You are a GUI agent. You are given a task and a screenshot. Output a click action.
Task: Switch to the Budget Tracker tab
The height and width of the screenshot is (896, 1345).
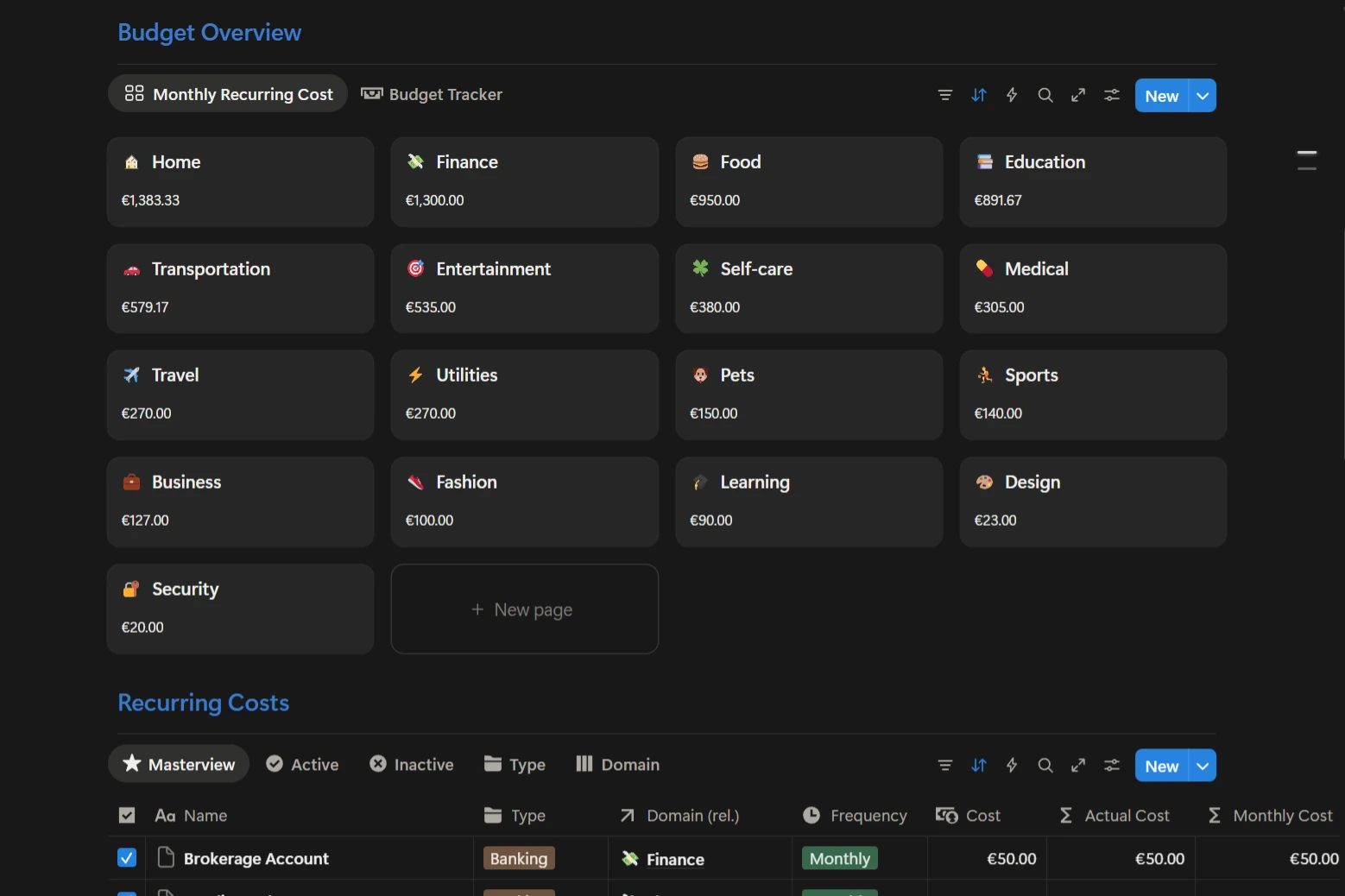pos(432,94)
